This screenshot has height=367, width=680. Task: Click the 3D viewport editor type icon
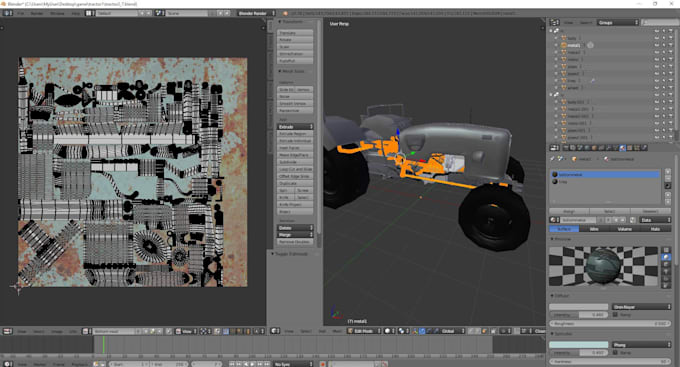click(x=275, y=331)
